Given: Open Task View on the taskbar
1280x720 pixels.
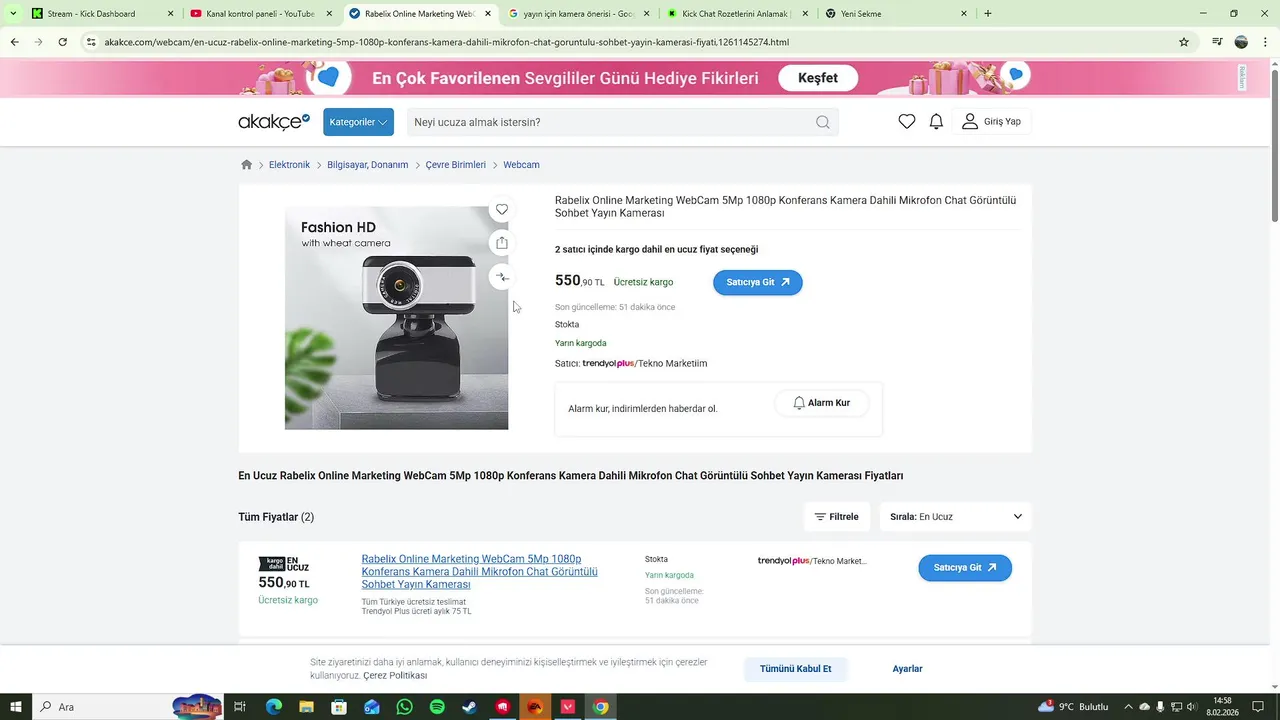Looking at the screenshot, I should pos(240,707).
